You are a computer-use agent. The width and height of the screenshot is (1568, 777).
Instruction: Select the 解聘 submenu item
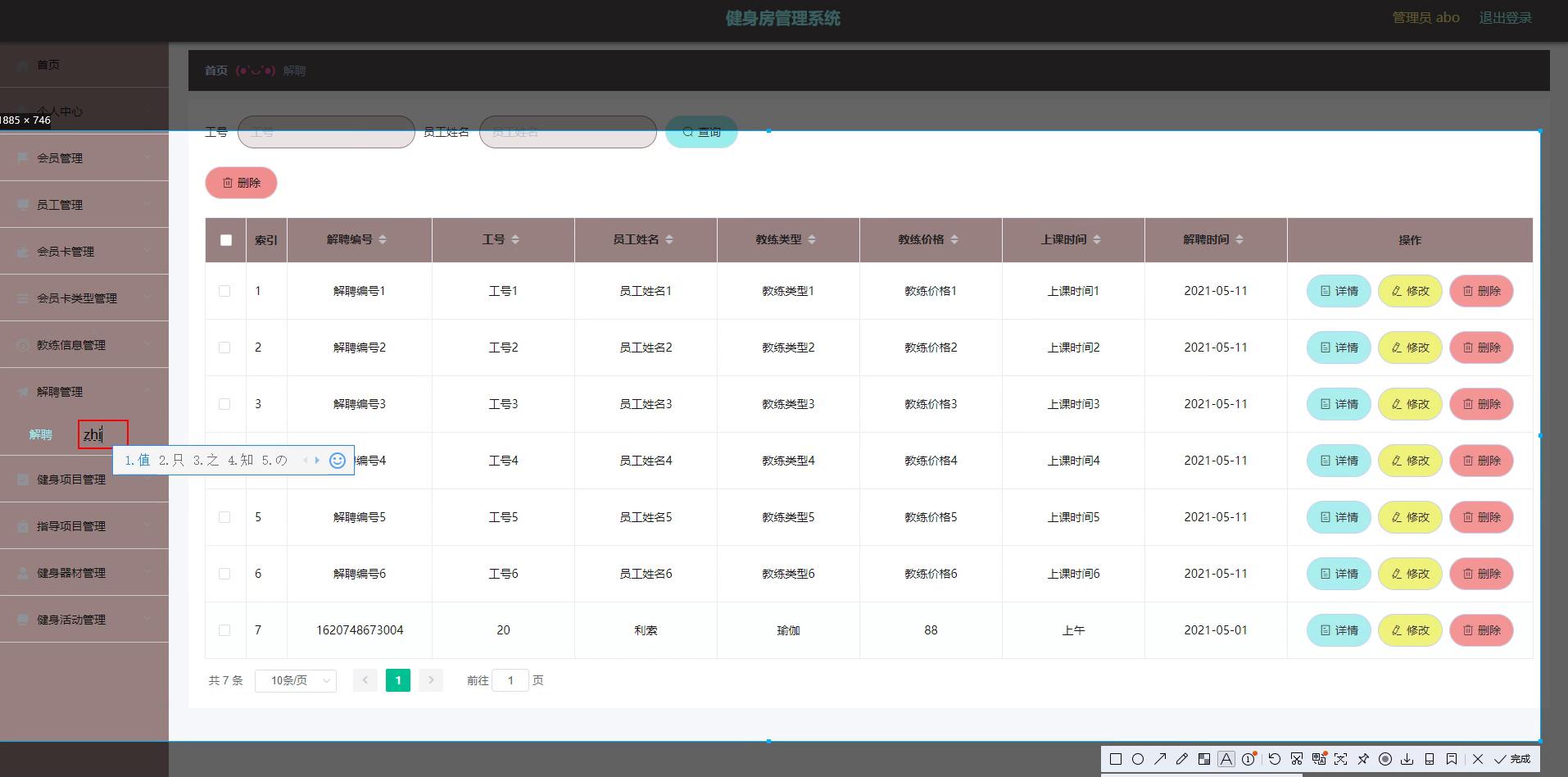click(x=41, y=434)
